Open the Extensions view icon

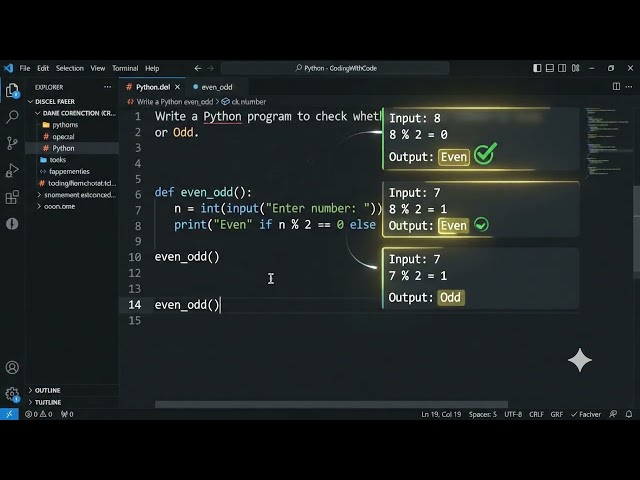[12, 197]
